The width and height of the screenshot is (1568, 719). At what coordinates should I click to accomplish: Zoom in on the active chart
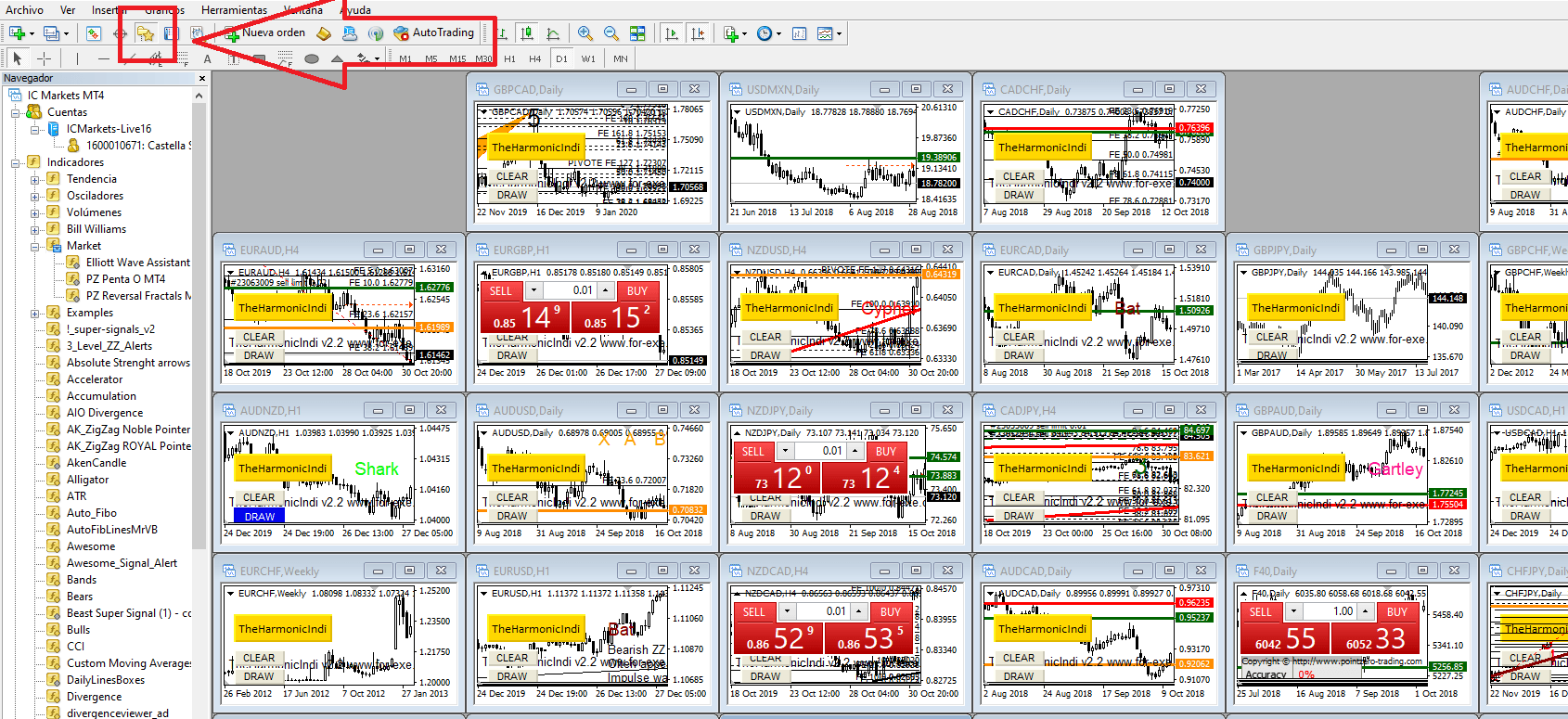585,33
